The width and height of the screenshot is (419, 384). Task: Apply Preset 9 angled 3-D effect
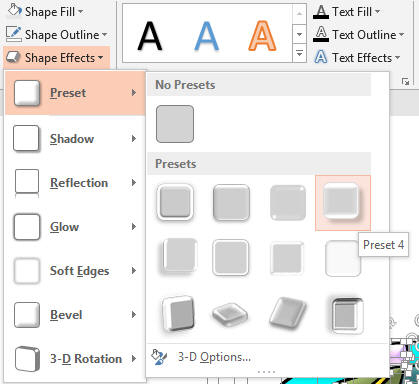click(x=178, y=313)
